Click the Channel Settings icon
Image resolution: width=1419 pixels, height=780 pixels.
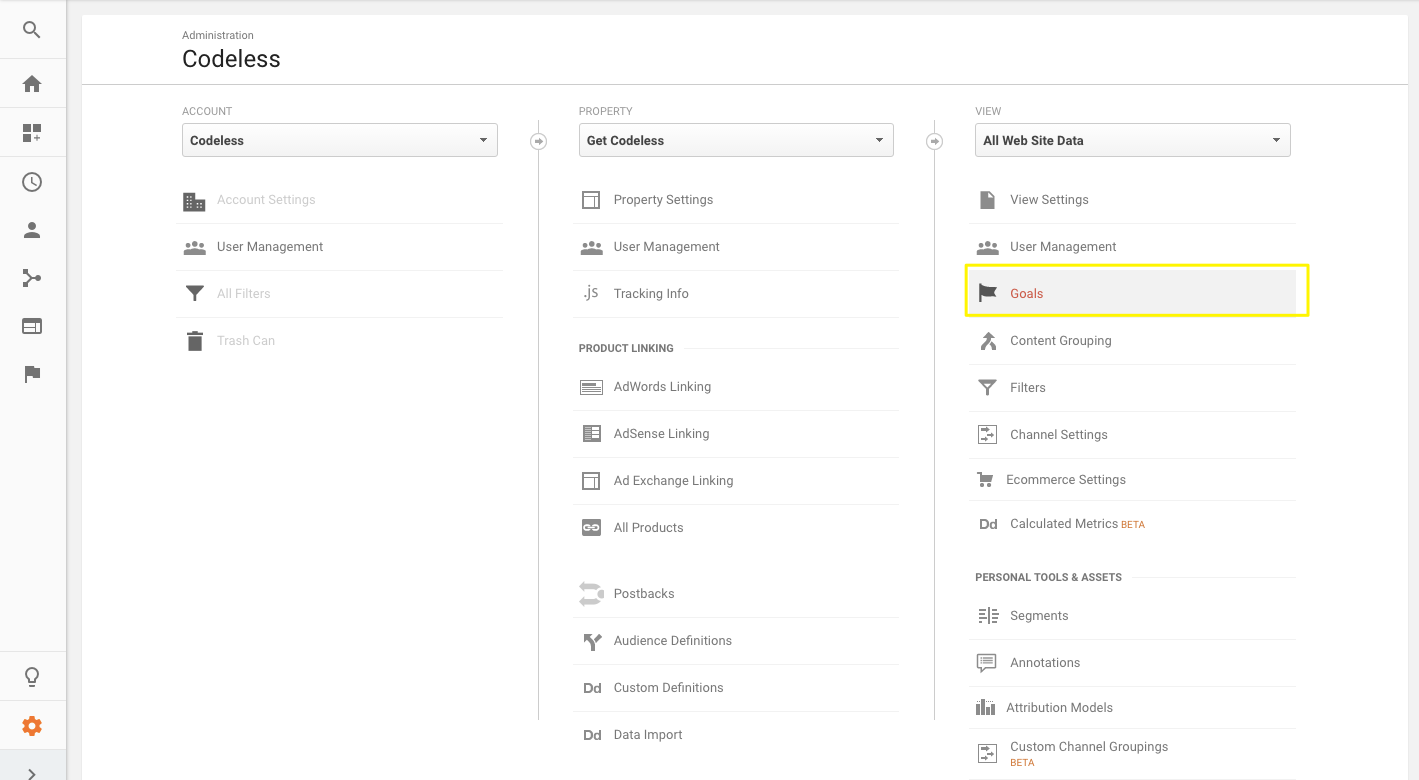click(988, 435)
